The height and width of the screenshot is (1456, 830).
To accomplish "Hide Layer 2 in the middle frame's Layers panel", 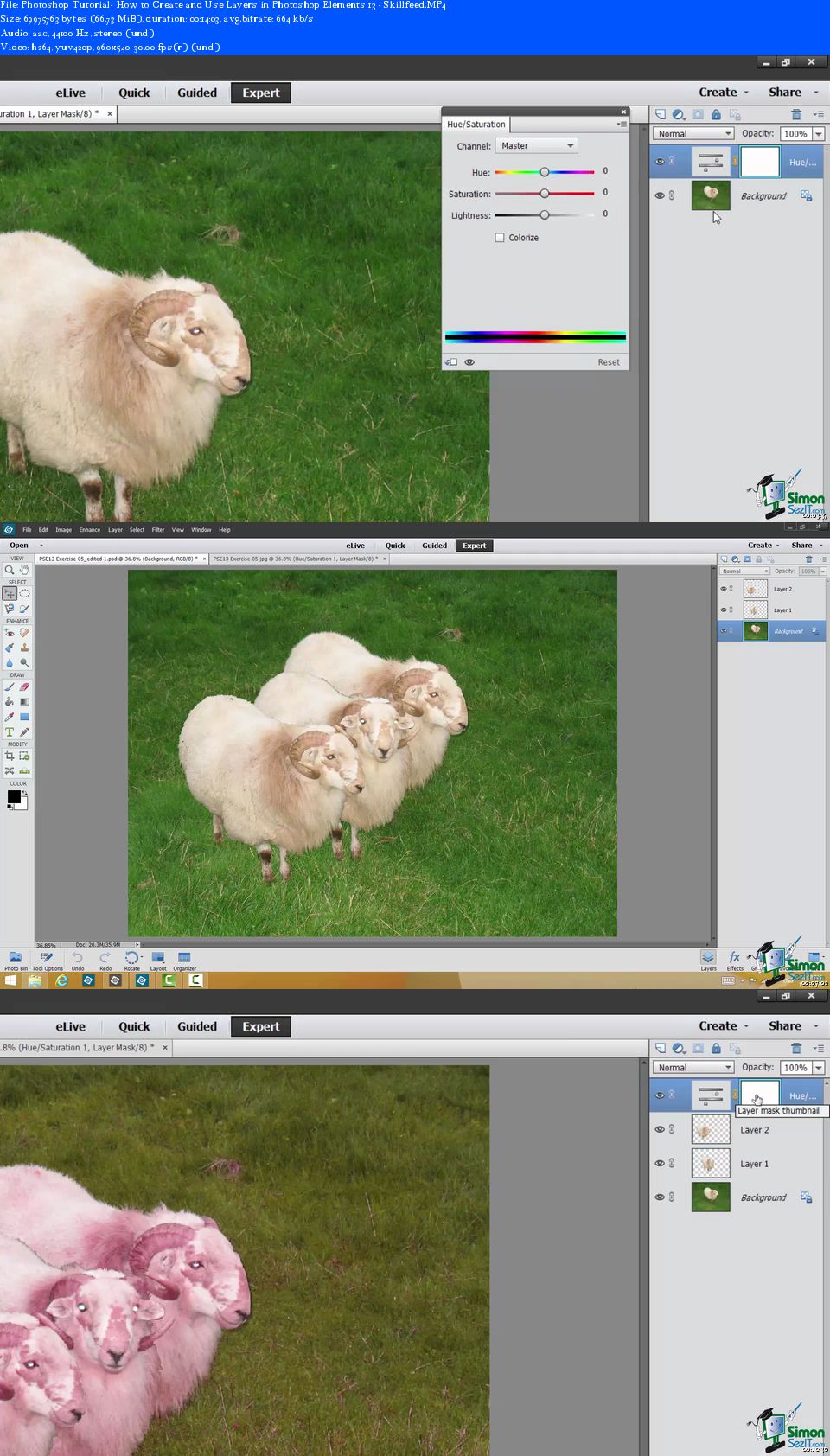I will (724, 589).
